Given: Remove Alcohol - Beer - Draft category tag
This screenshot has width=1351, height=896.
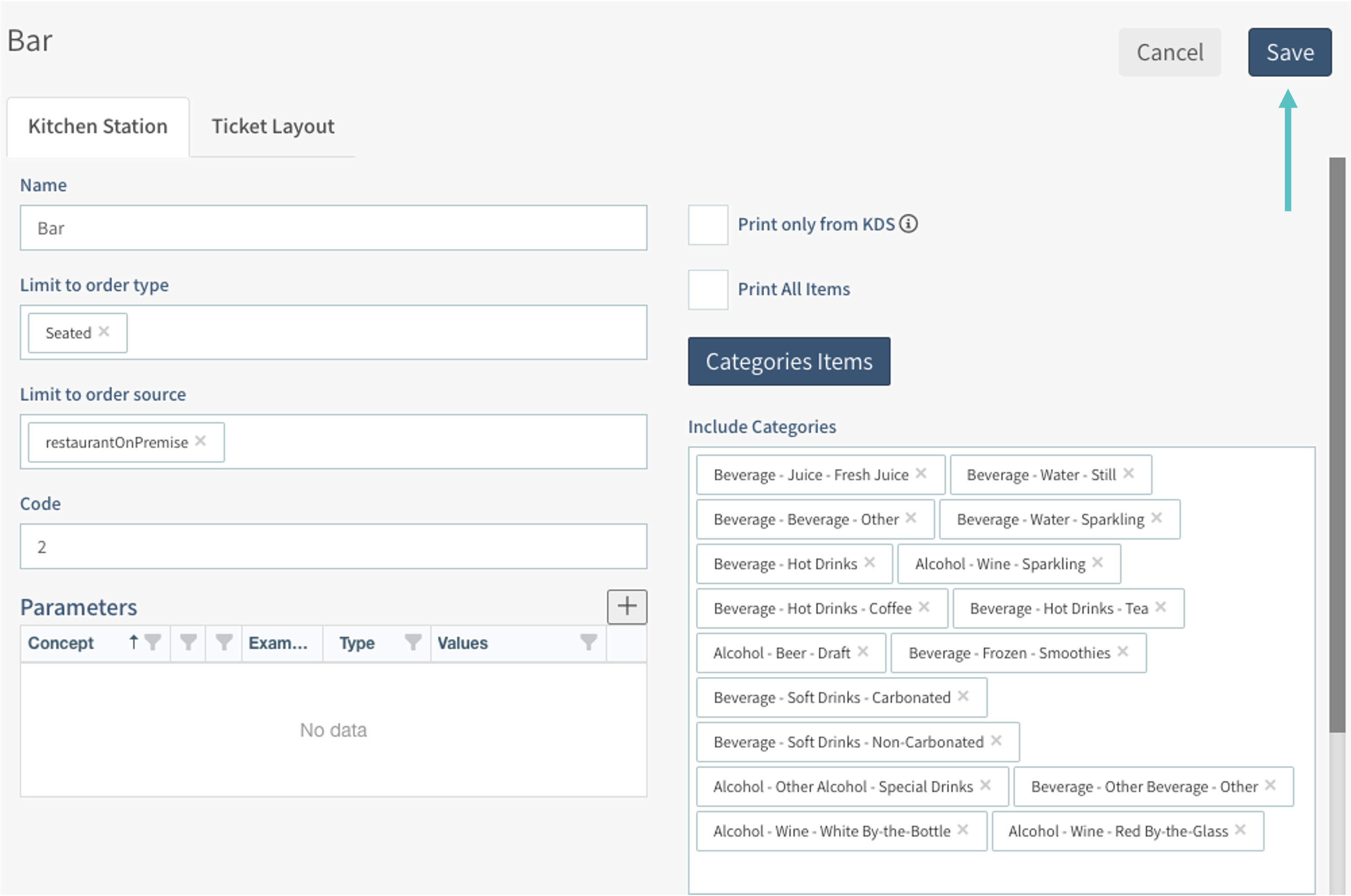Looking at the screenshot, I should 863,652.
